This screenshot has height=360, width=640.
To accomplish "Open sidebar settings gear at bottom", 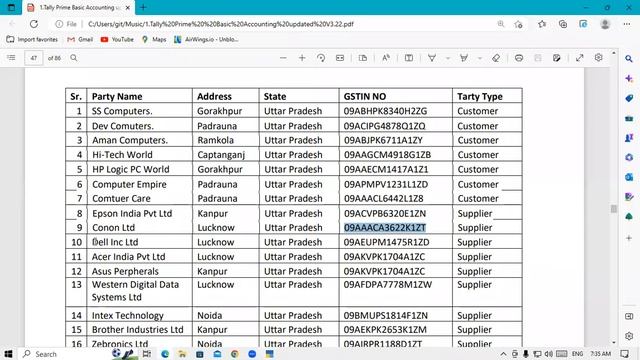I will pyautogui.click(x=629, y=336).
